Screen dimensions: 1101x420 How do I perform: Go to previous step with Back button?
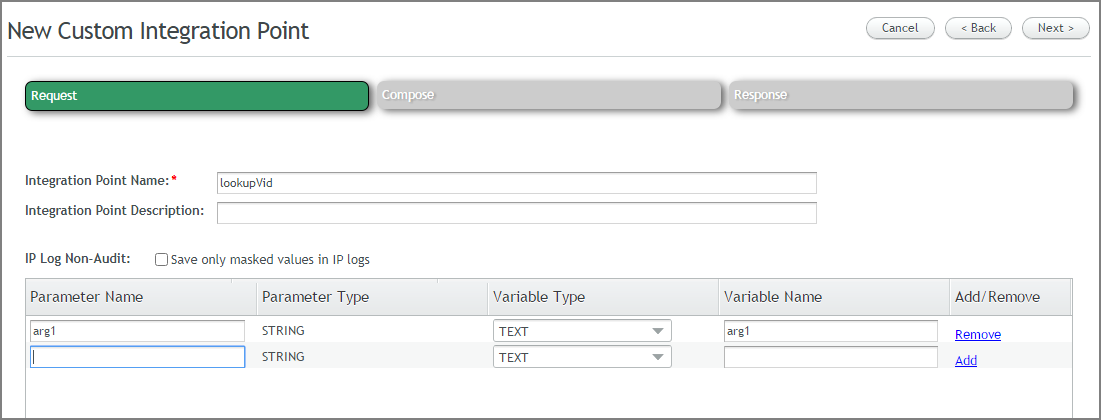click(x=978, y=28)
